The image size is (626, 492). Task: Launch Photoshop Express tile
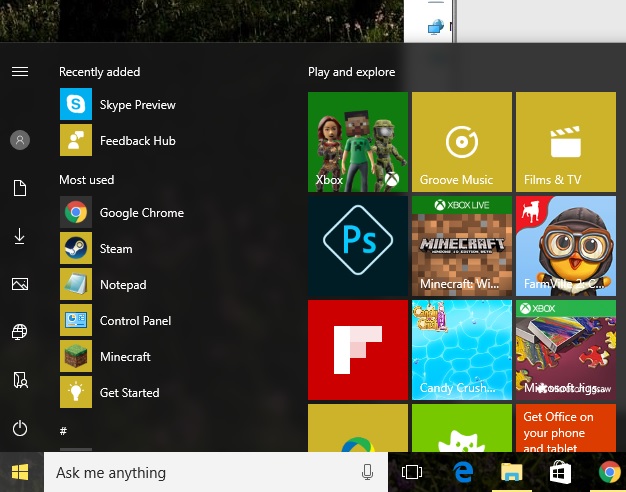[x=358, y=246]
